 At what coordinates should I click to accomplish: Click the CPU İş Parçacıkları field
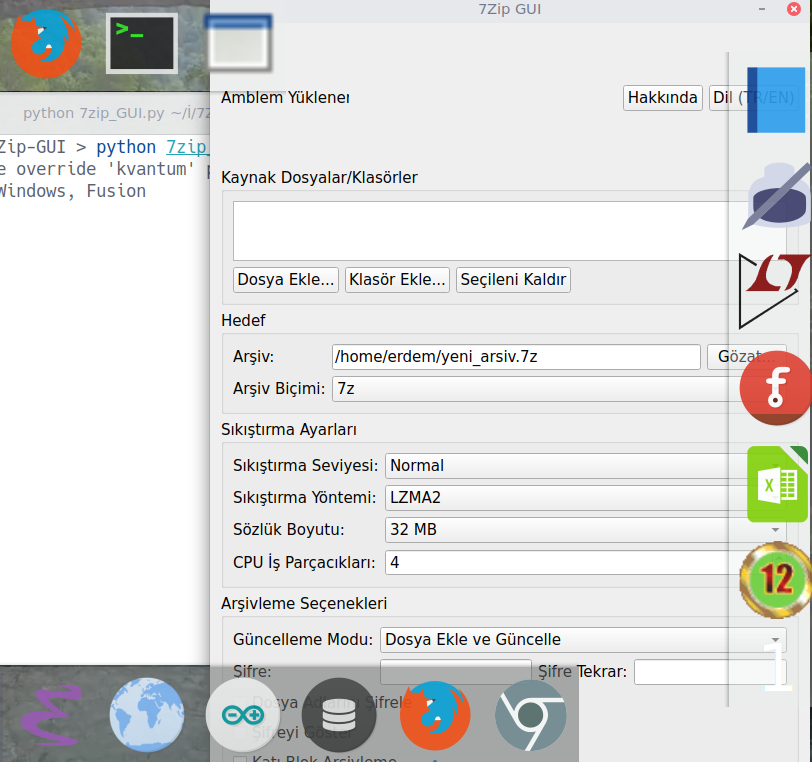pos(586,563)
